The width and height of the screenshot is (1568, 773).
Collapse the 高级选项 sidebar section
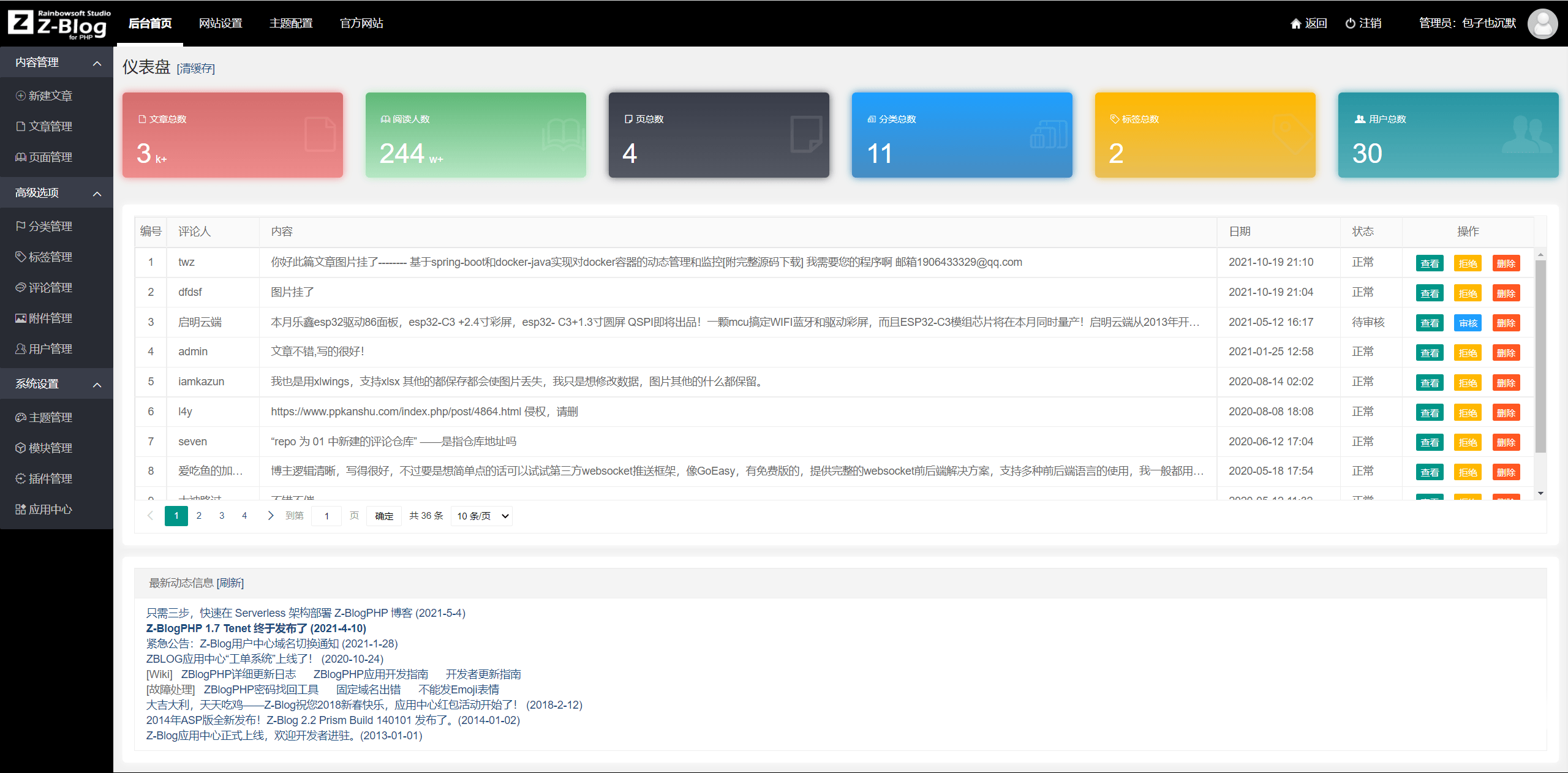(x=97, y=194)
